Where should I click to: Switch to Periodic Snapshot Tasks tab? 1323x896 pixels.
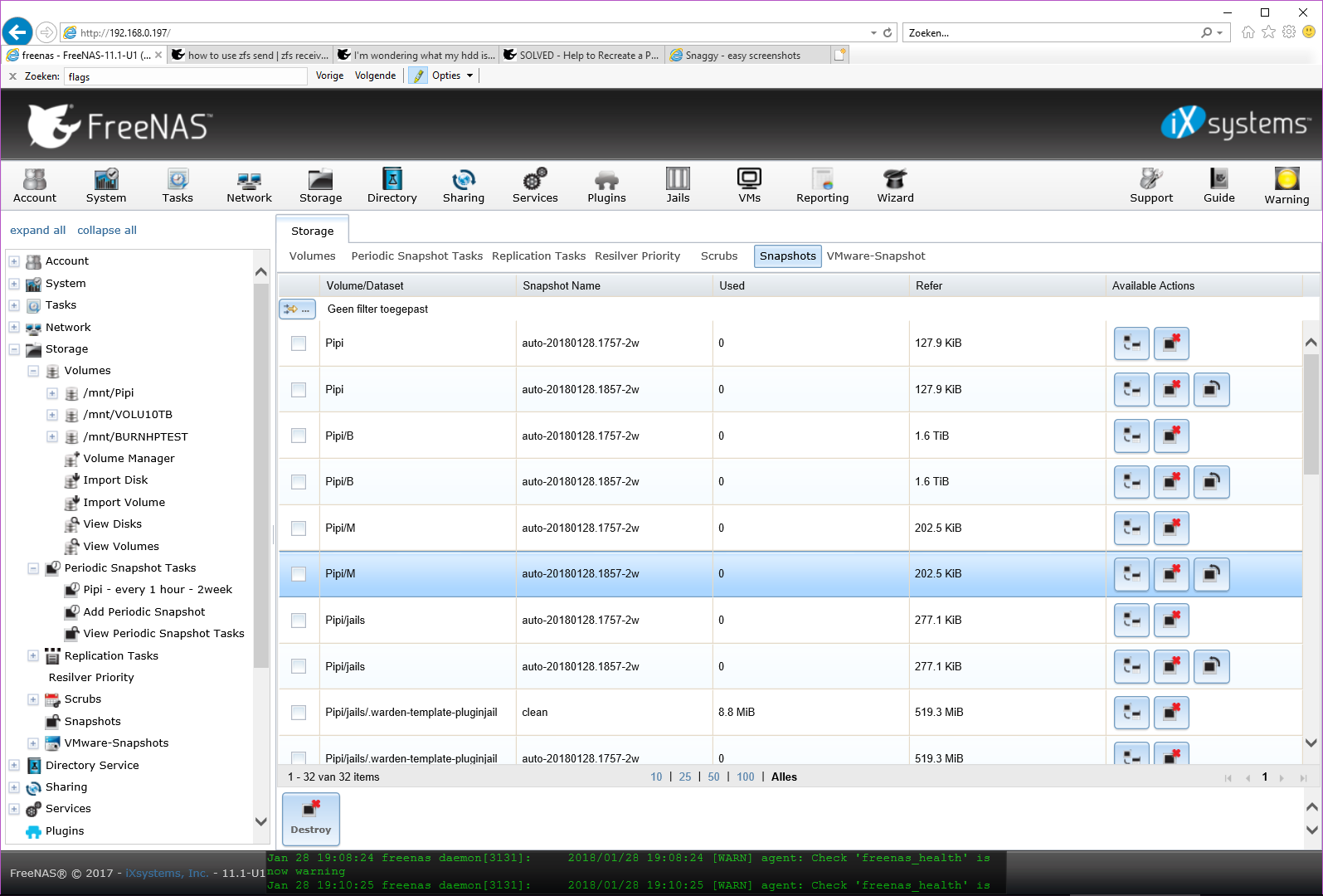click(416, 256)
